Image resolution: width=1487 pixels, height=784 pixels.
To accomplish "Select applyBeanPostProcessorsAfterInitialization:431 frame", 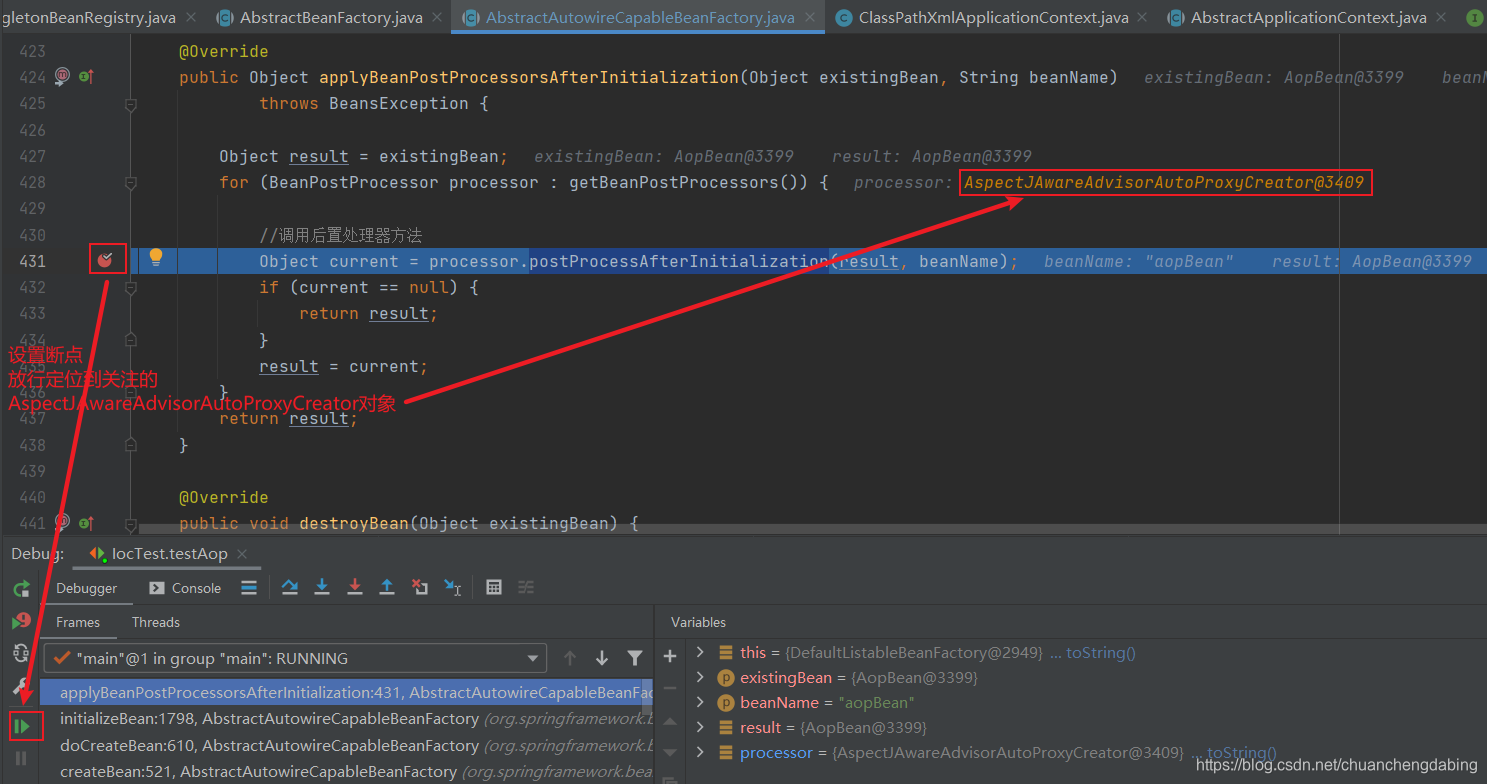I will tap(346, 692).
